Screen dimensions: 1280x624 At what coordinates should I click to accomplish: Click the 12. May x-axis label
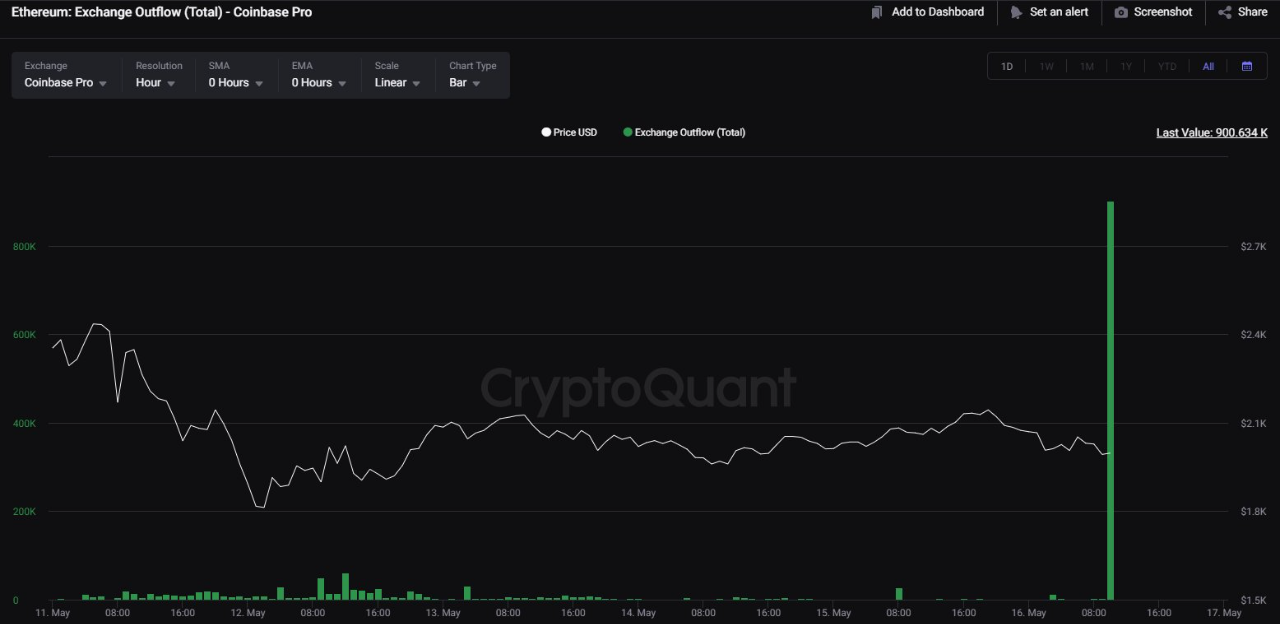point(247,612)
